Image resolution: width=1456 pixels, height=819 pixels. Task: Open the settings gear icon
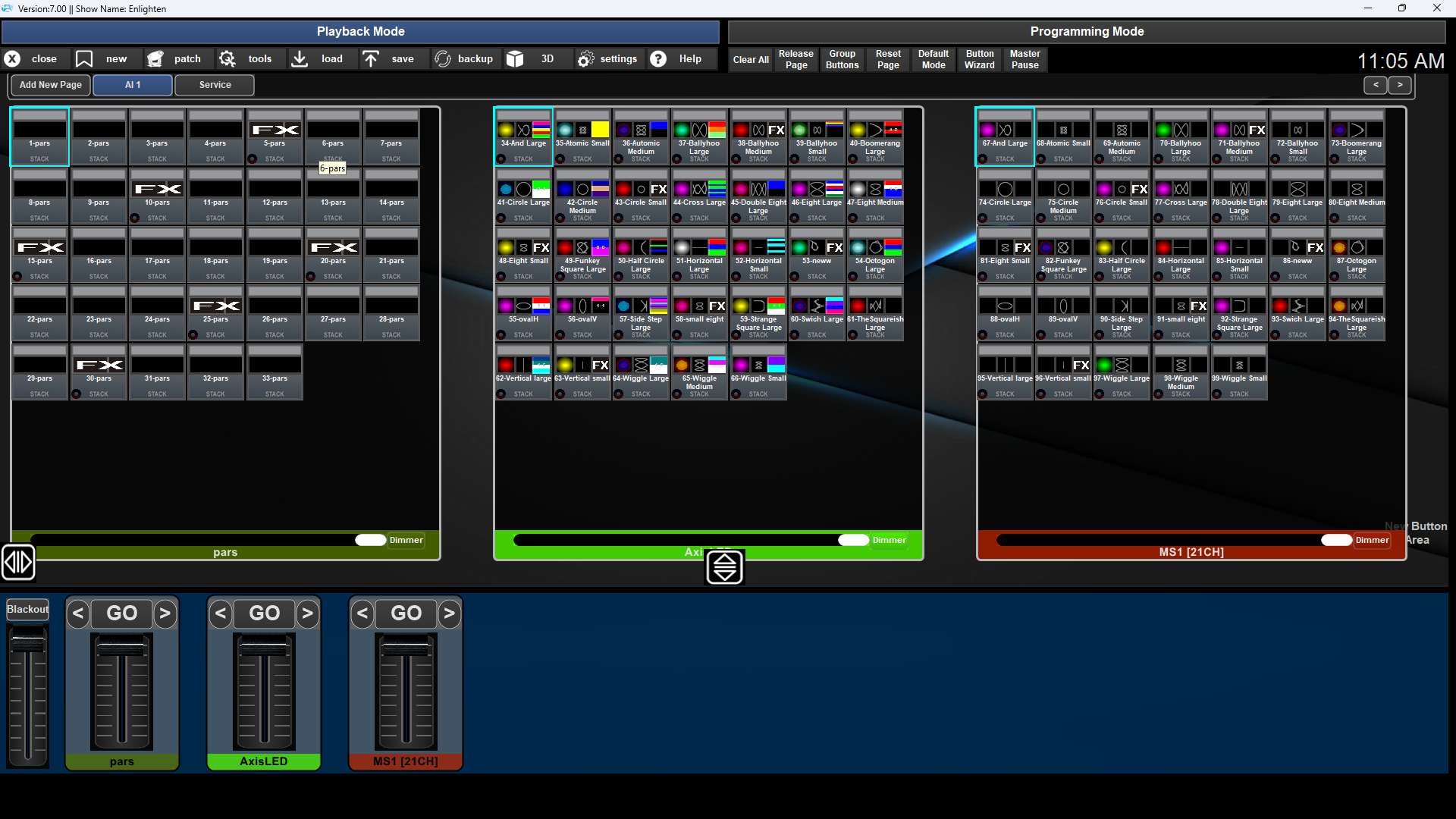[585, 58]
